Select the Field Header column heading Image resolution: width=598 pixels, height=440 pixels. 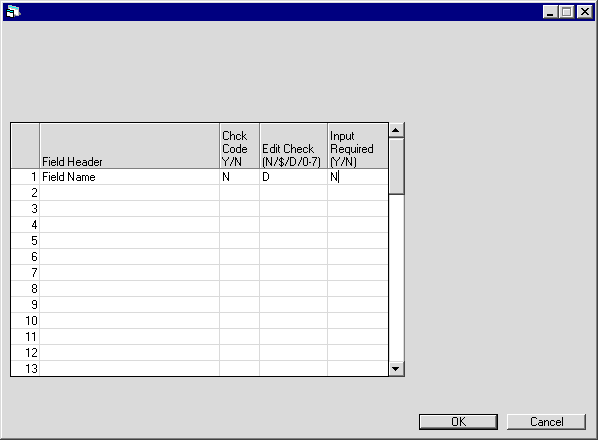130,146
